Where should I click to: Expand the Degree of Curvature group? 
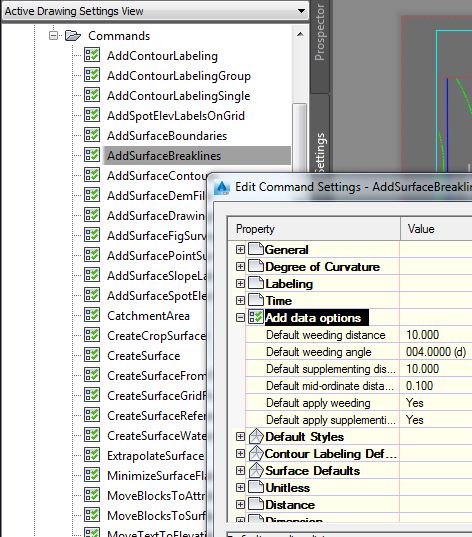tap(240, 266)
